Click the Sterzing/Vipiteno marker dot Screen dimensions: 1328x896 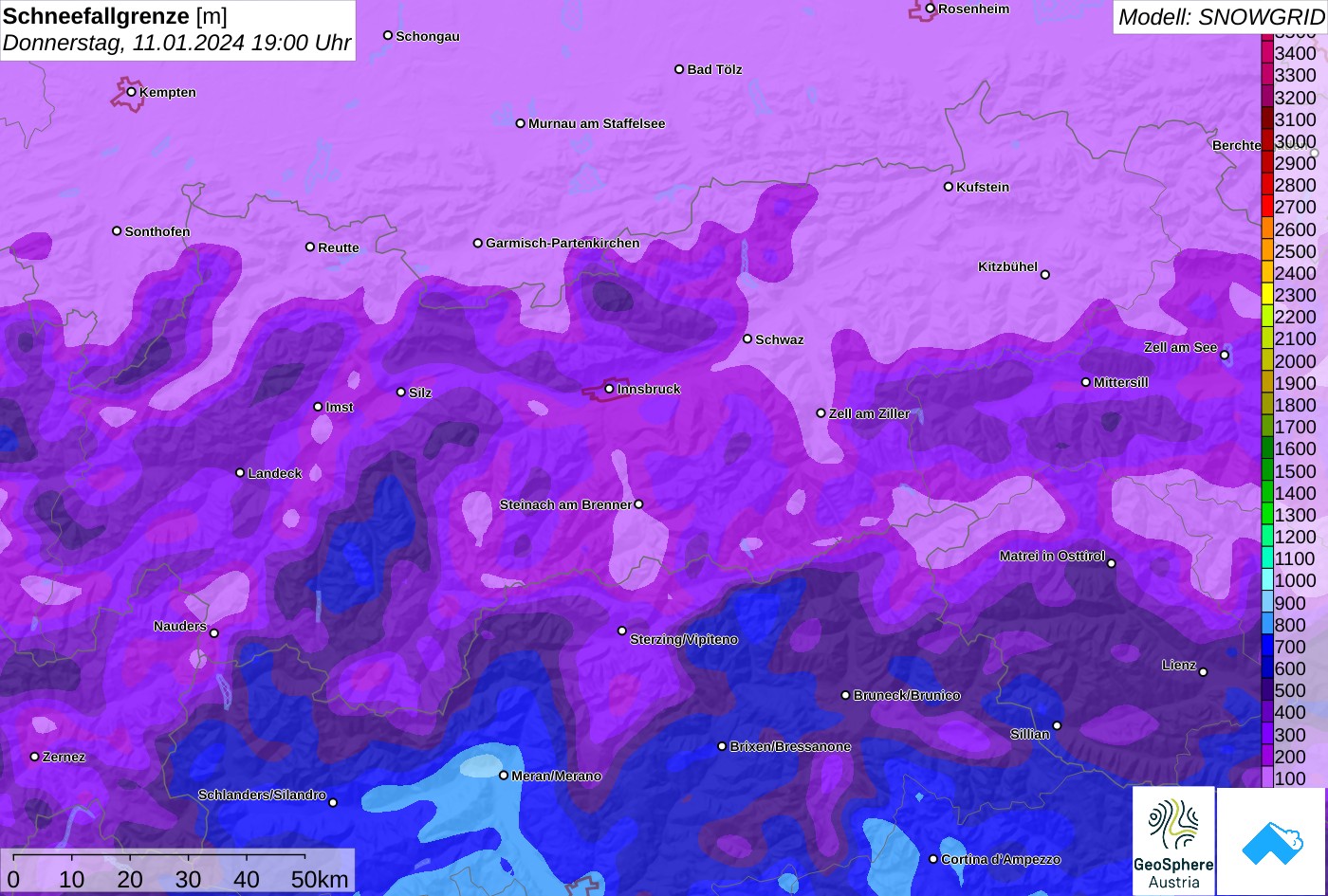[622, 631]
